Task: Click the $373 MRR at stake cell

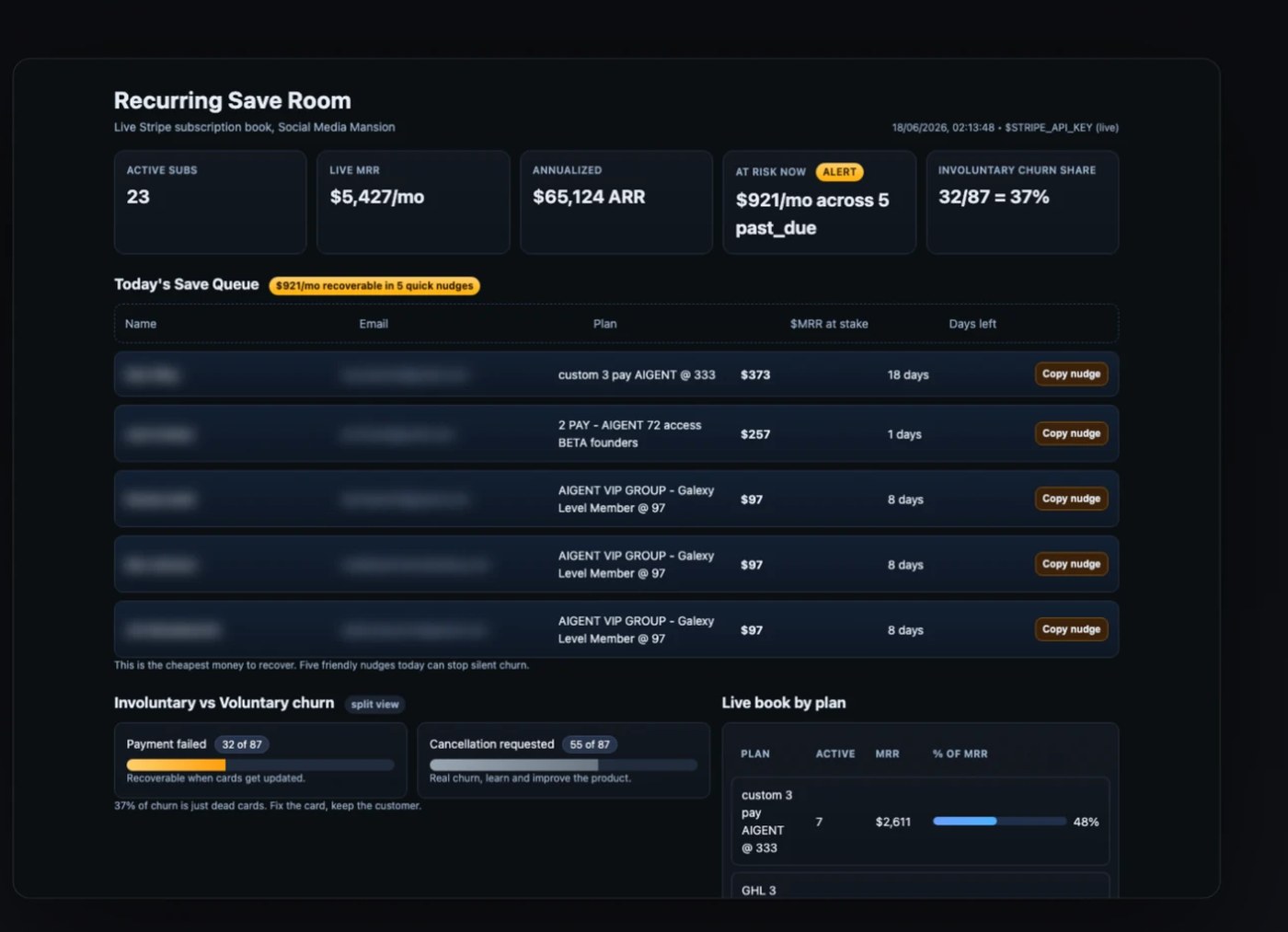Action: pyautogui.click(x=755, y=374)
